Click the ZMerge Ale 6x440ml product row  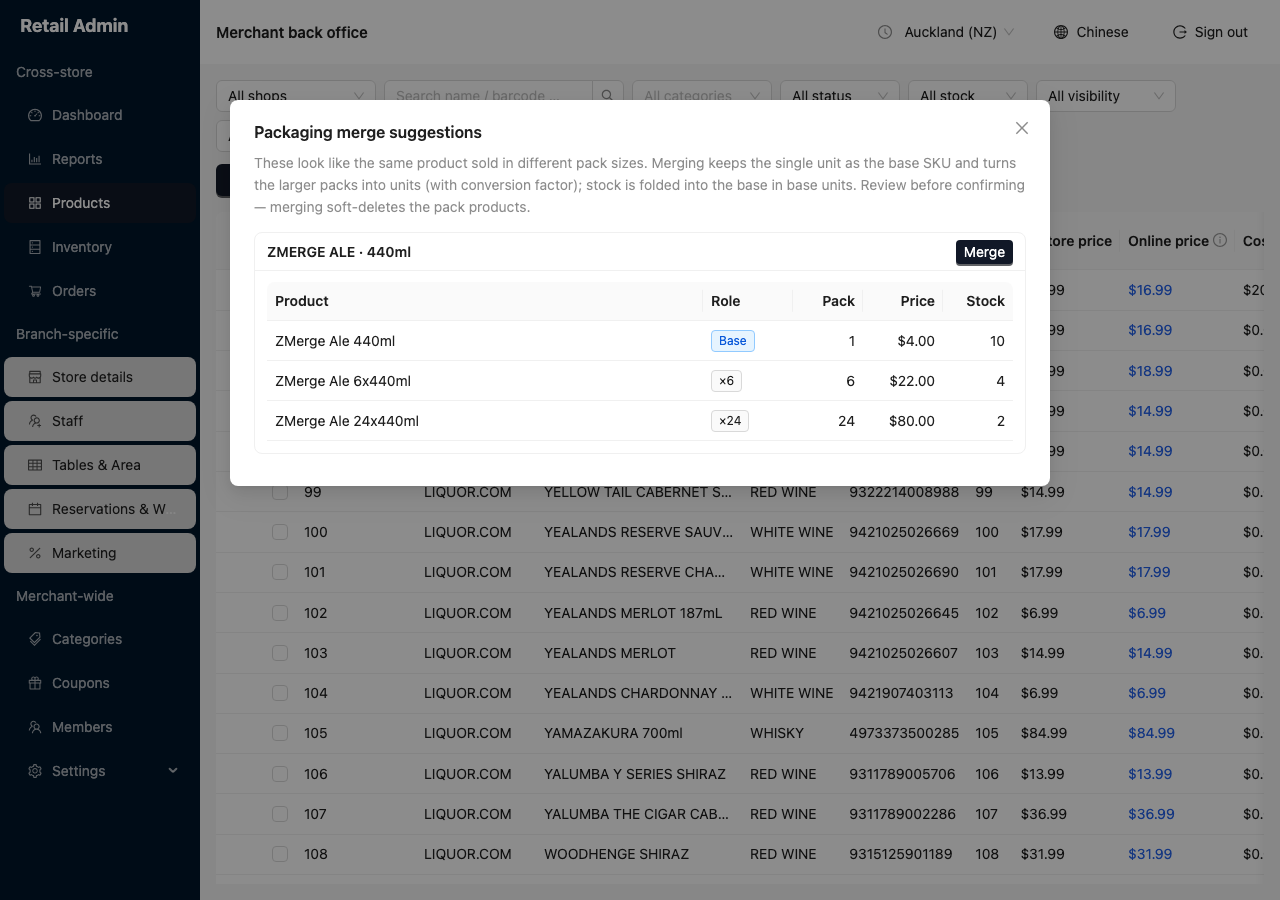(x=640, y=381)
